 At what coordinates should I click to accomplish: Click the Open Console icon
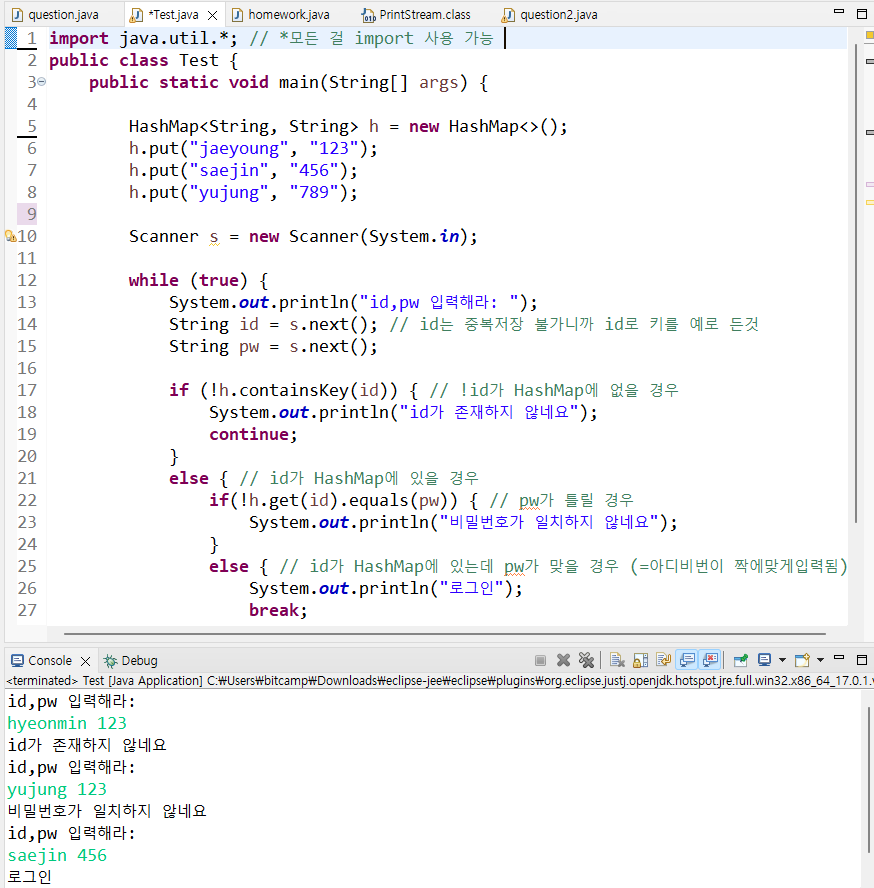coord(802,660)
